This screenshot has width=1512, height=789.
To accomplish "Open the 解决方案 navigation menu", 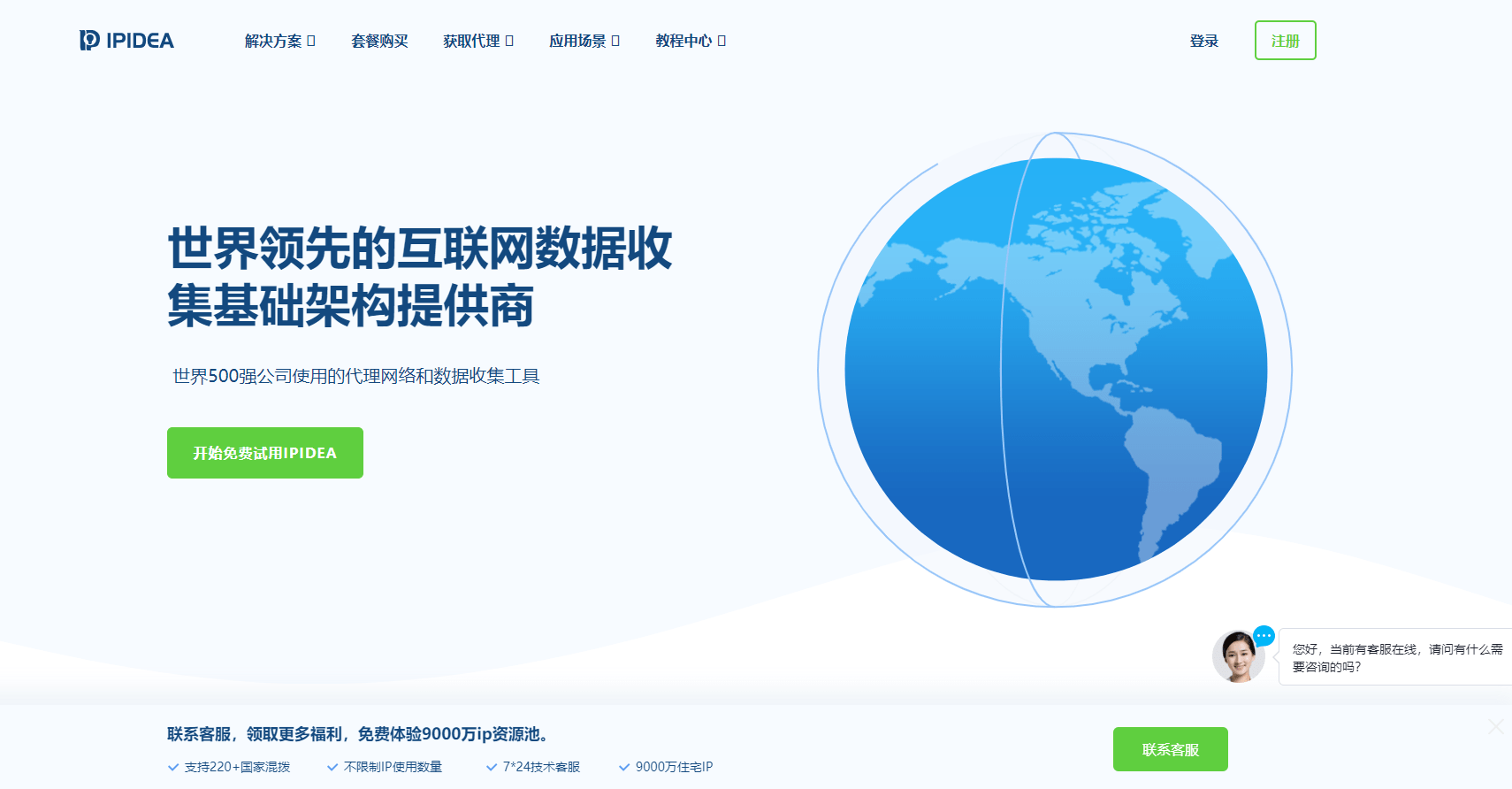I will pyautogui.click(x=273, y=41).
